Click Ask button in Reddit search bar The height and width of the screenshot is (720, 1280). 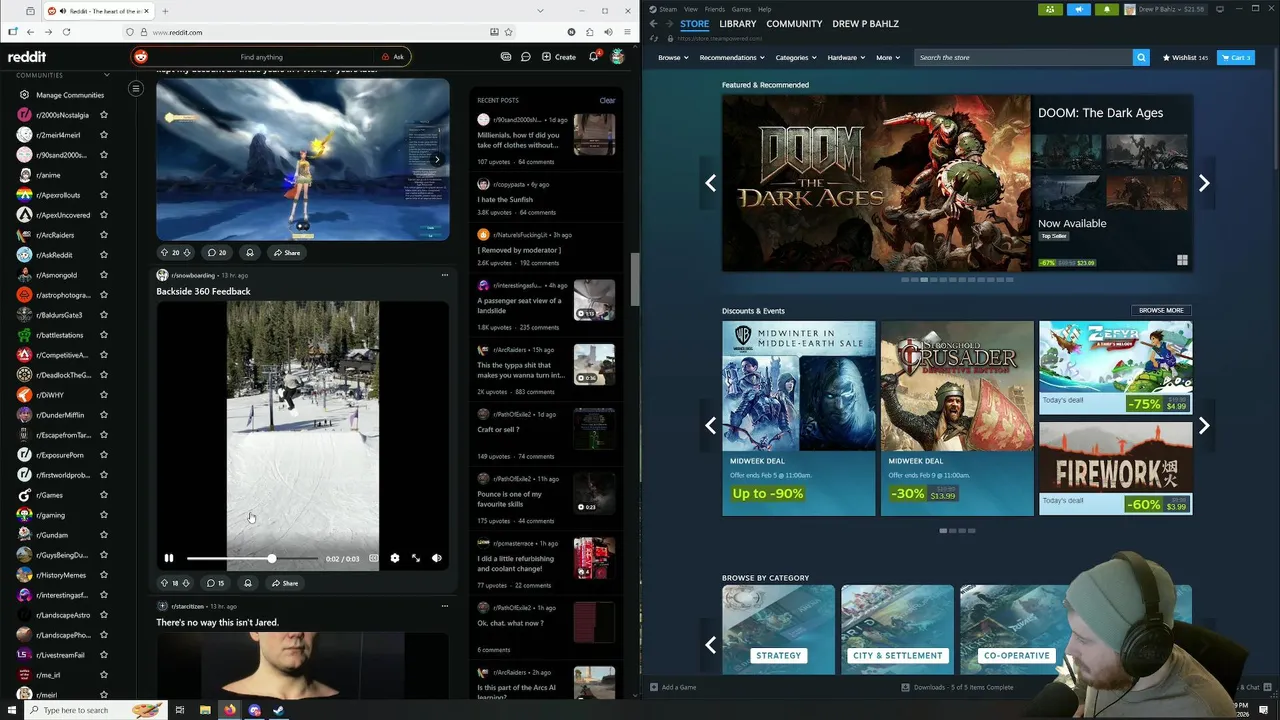pos(393,57)
